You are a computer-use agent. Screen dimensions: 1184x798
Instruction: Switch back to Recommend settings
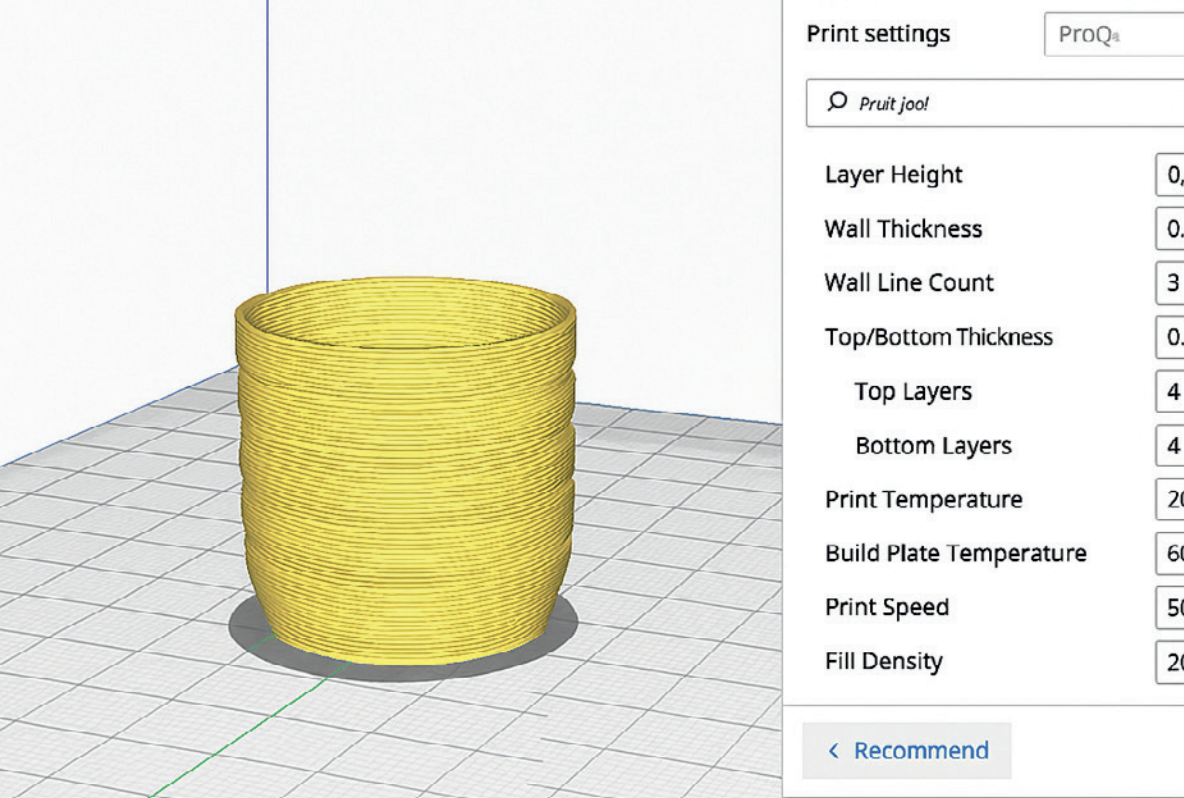click(908, 751)
